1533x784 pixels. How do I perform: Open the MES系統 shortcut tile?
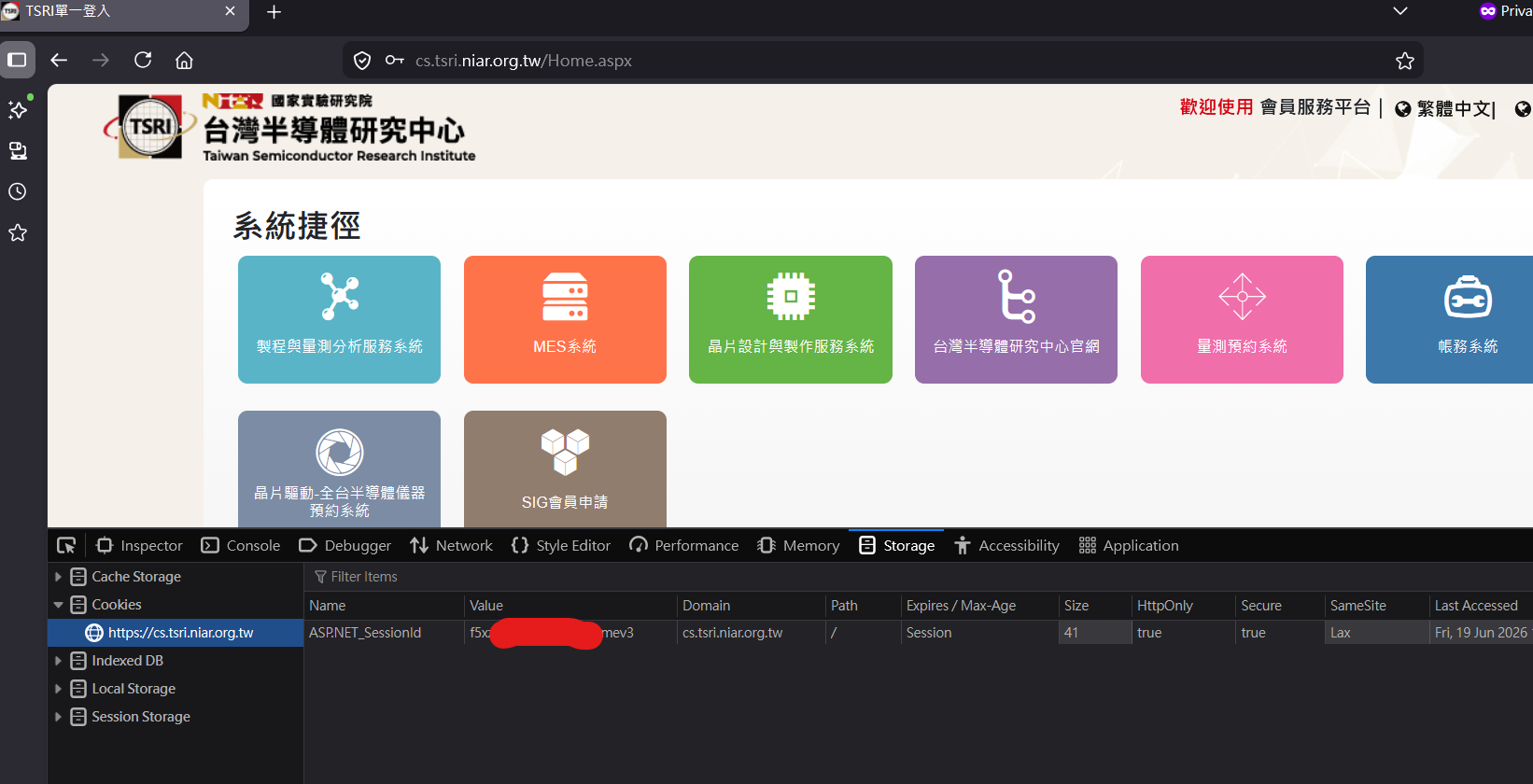pyautogui.click(x=565, y=319)
